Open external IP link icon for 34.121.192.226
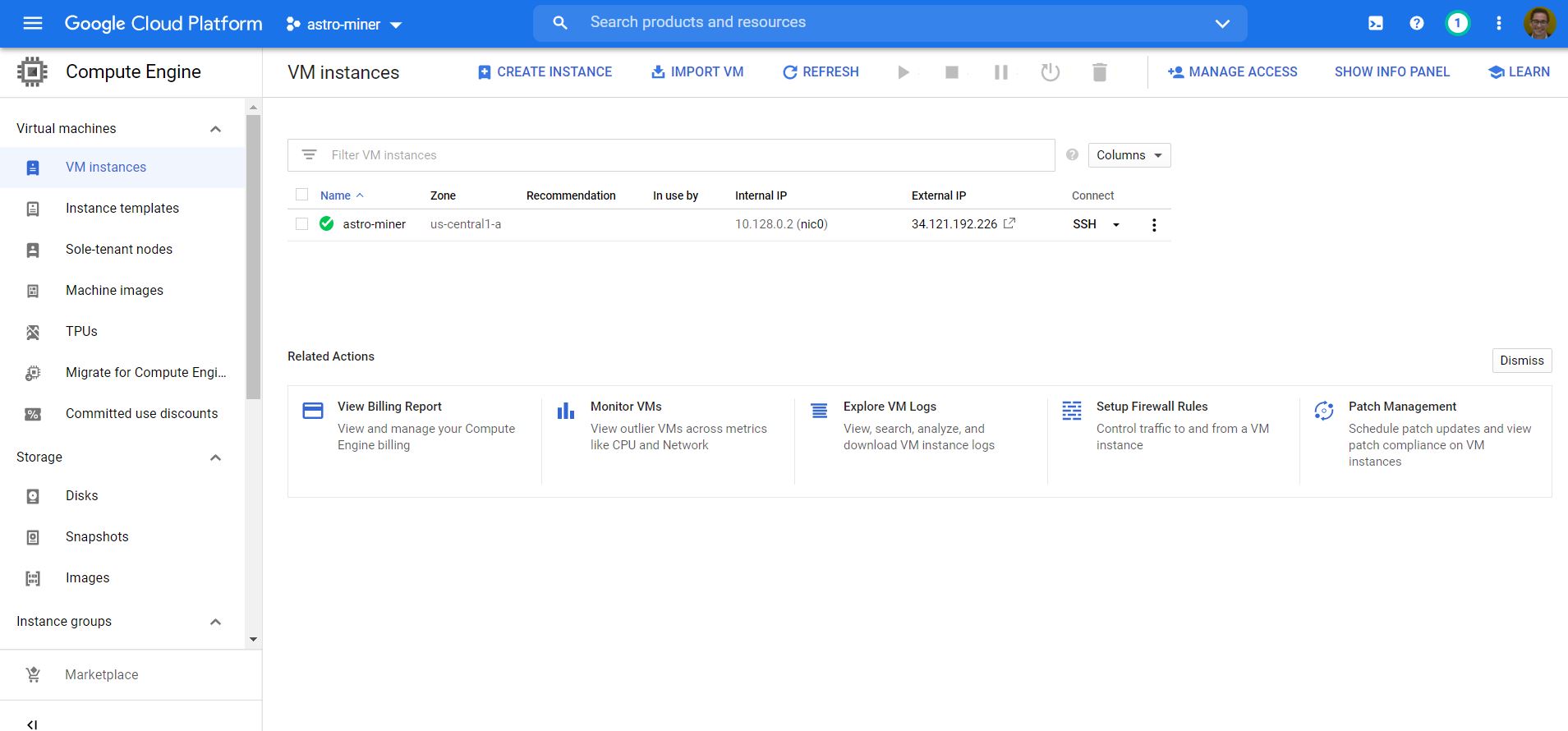The height and width of the screenshot is (731, 1568). [1009, 223]
